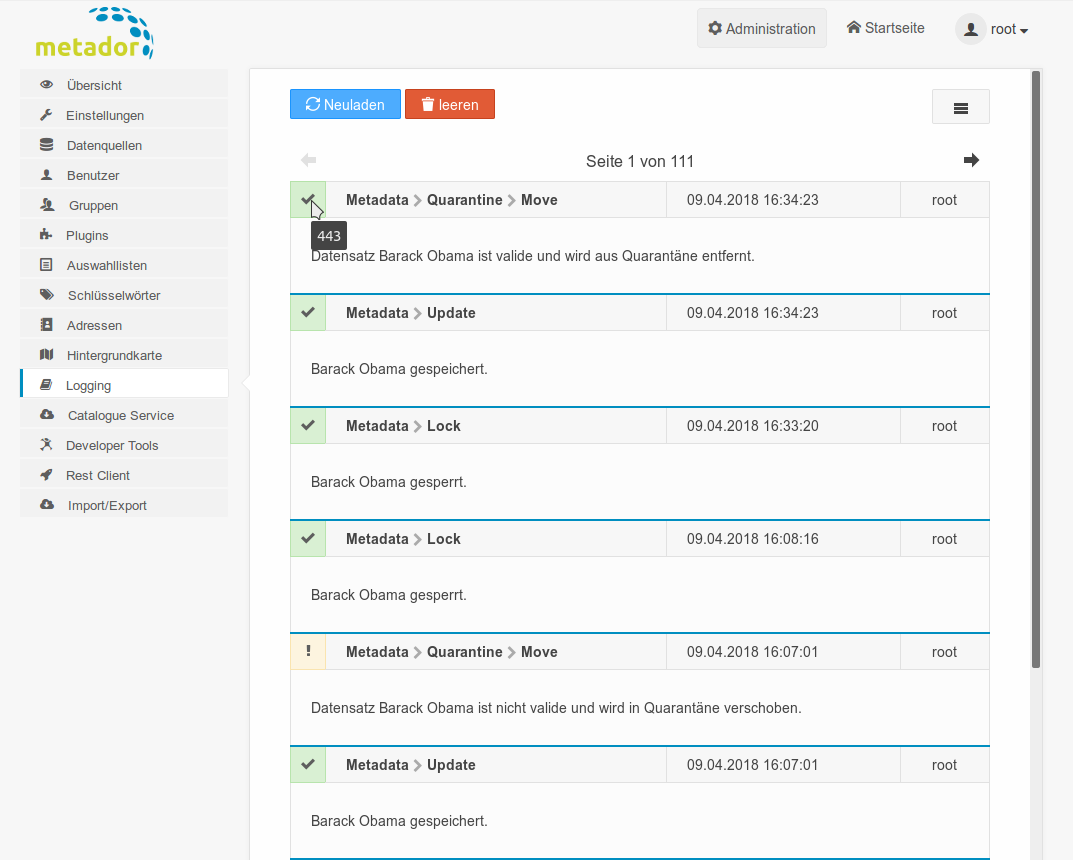
Task: Click the eye icon beside Übersicht
Action: (47, 85)
